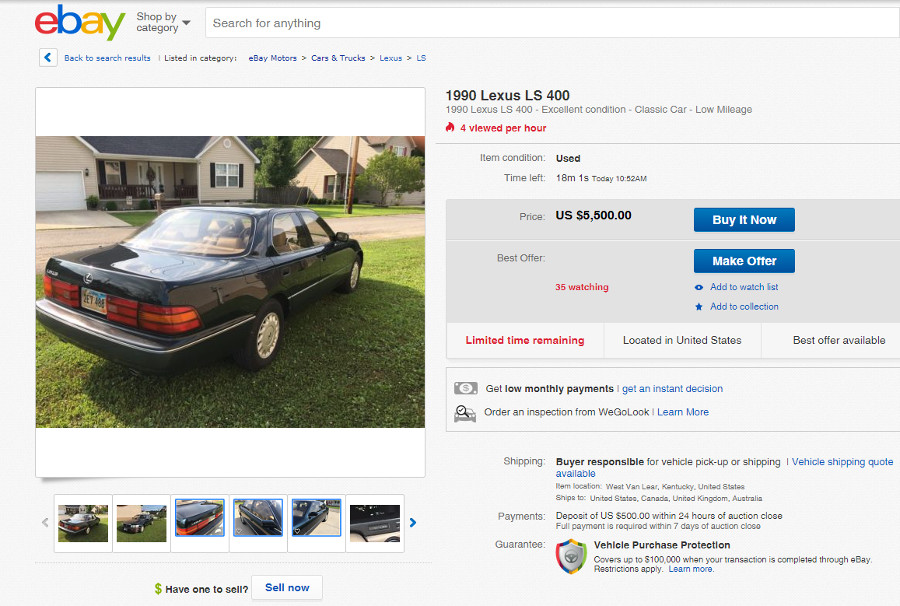The height and width of the screenshot is (606, 900).
Task: Click the Buy It Now button
Action: (744, 220)
